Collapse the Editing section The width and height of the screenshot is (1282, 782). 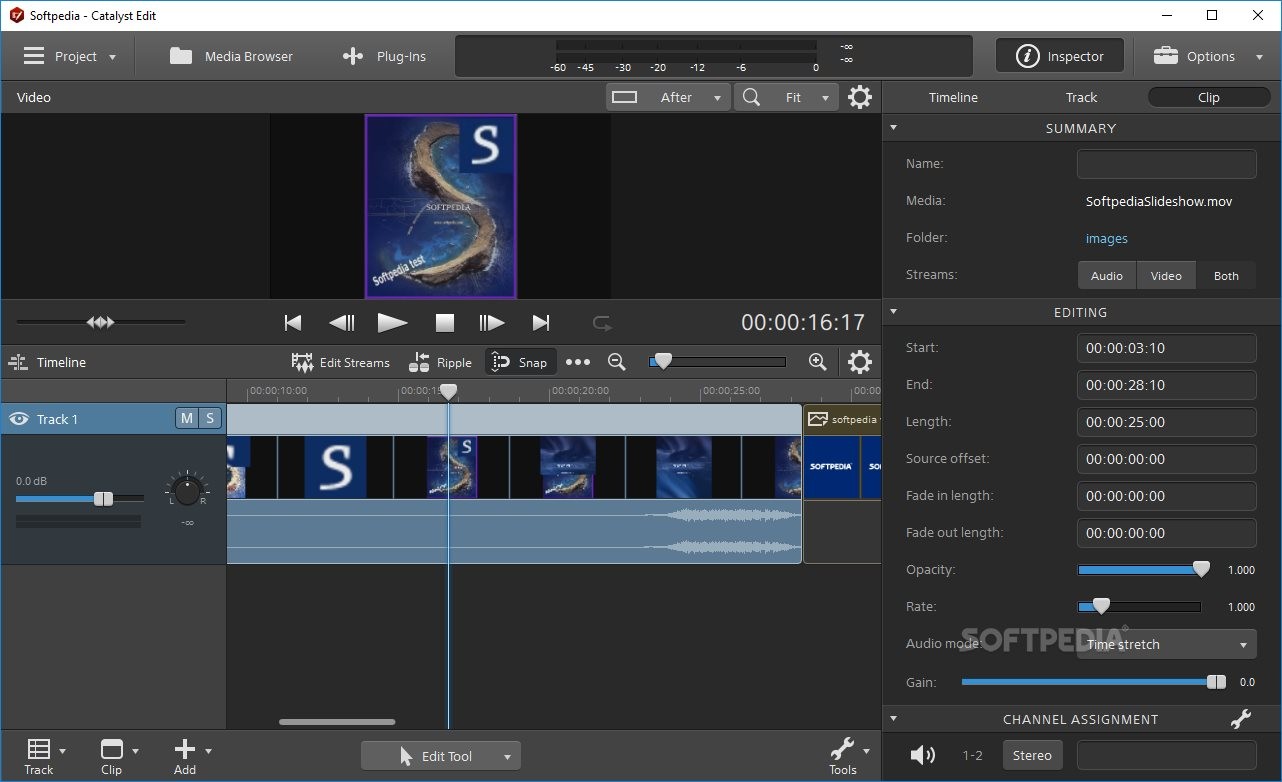click(894, 312)
